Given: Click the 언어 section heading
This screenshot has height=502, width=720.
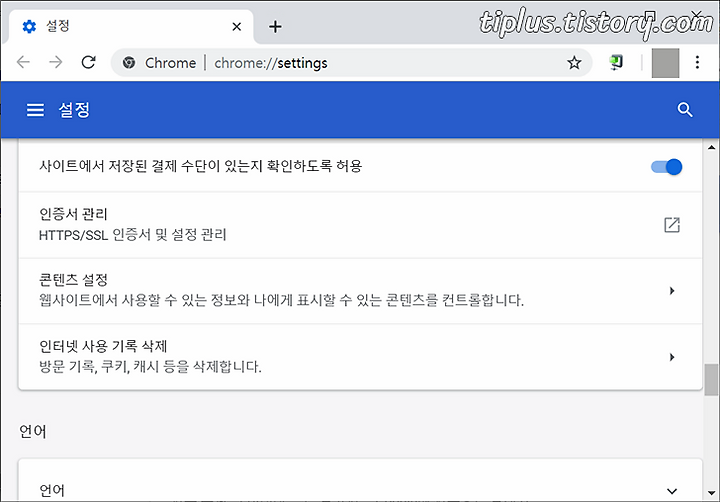Looking at the screenshot, I should click(33, 432).
